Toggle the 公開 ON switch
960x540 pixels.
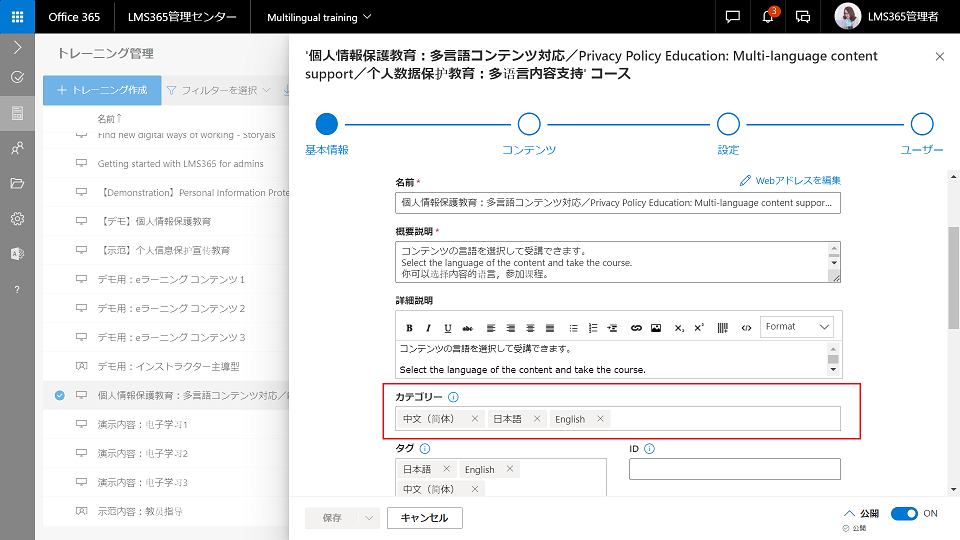coord(904,513)
